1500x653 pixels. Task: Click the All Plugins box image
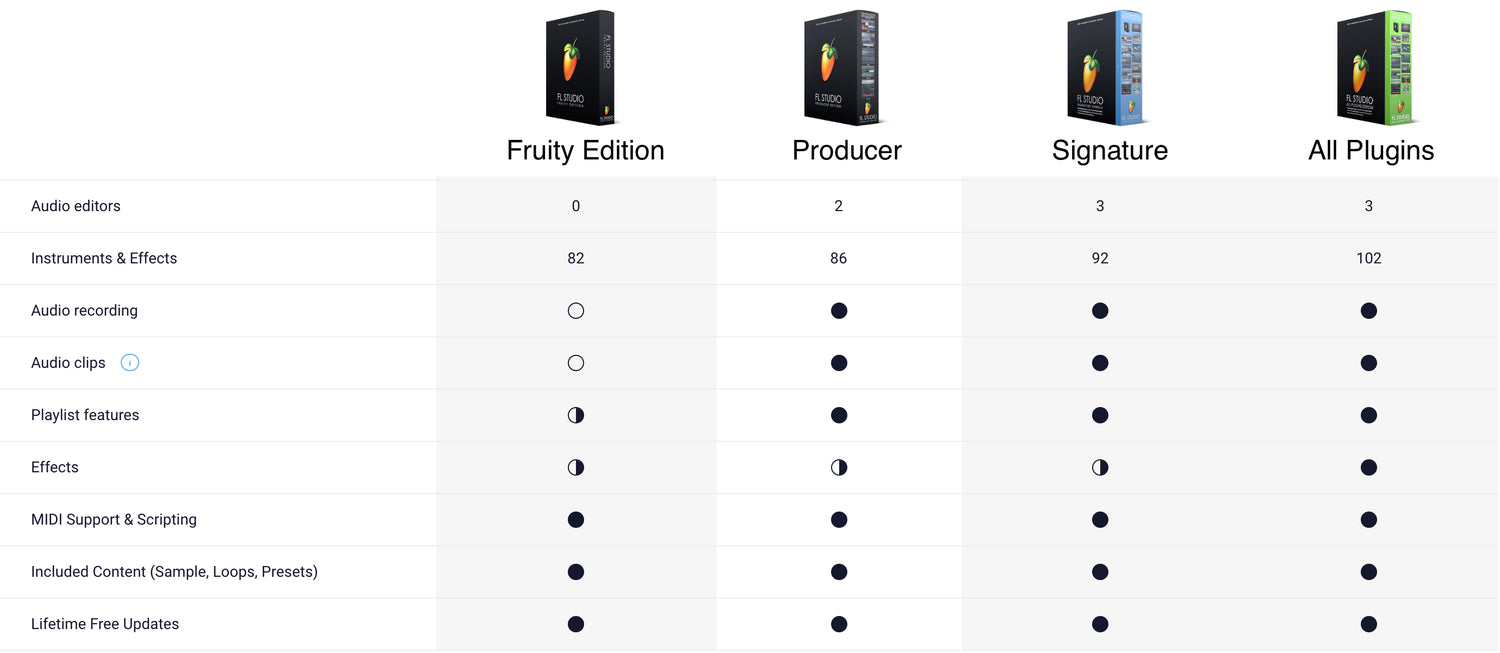click(x=1374, y=68)
